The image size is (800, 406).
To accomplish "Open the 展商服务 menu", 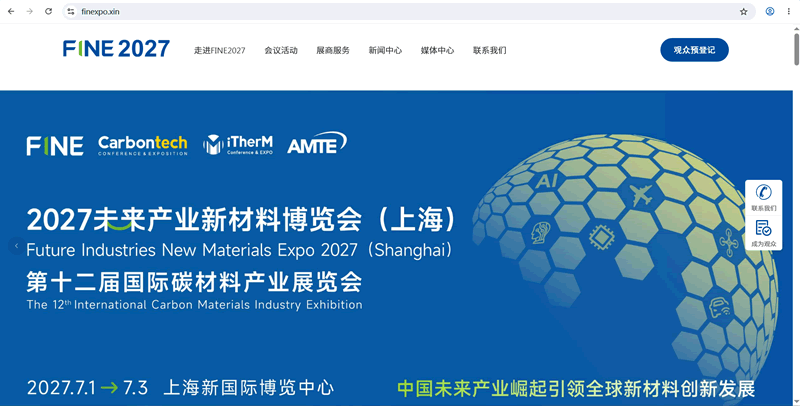I will coord(333,50).
